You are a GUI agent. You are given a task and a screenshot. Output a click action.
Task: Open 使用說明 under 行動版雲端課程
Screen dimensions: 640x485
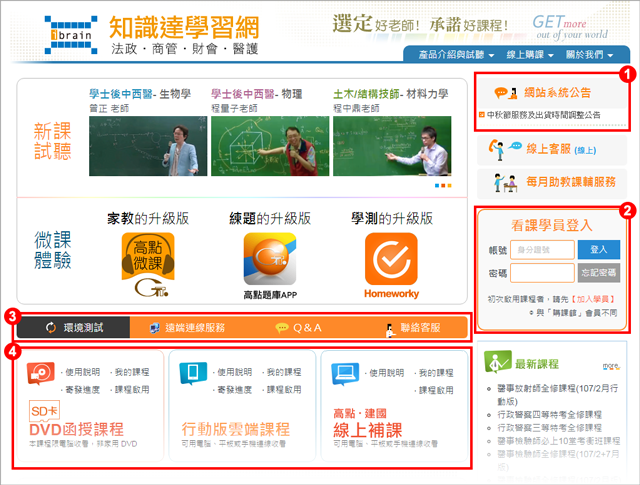[x=235, y=372]
